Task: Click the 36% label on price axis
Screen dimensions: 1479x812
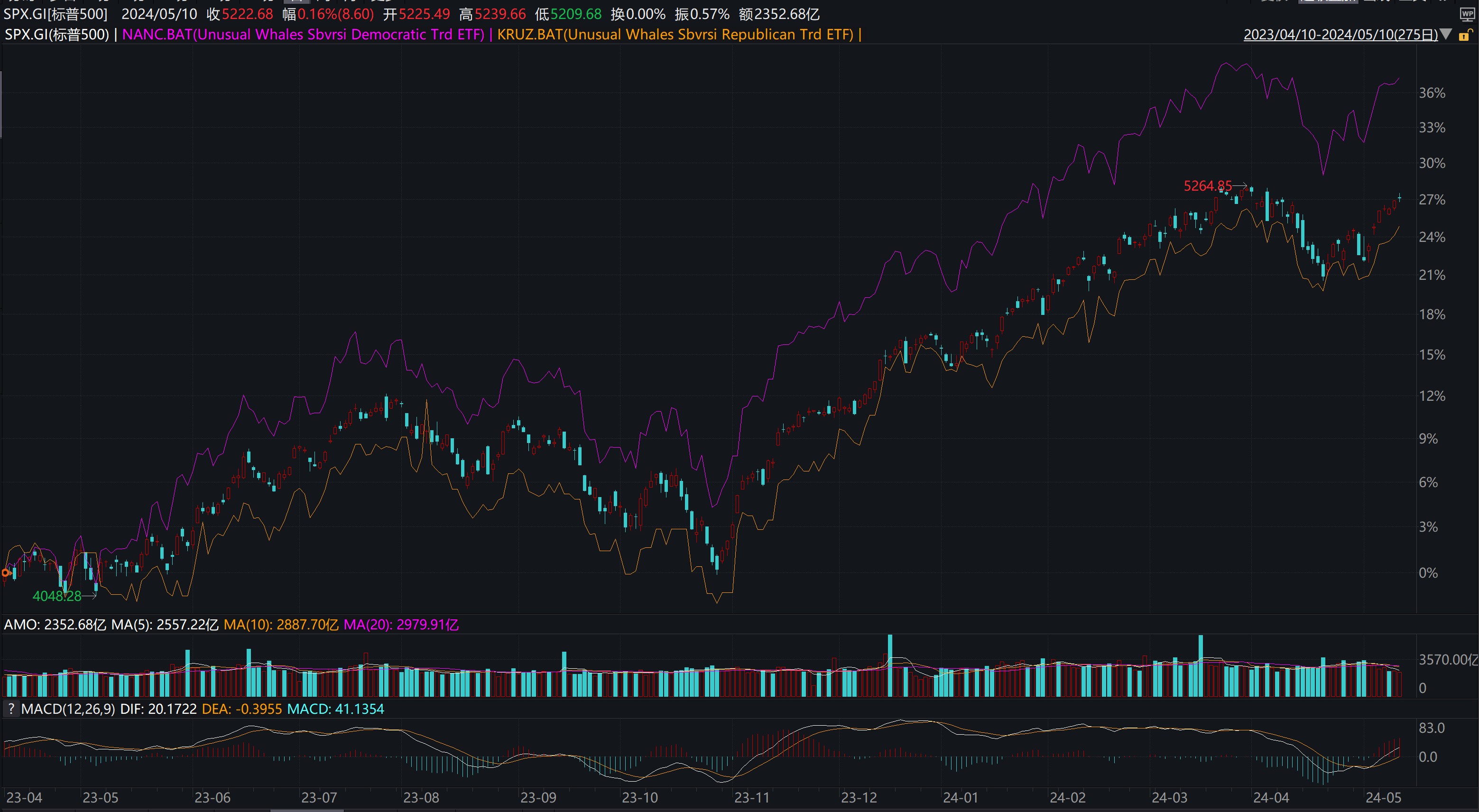Action: pos(1432,93)
